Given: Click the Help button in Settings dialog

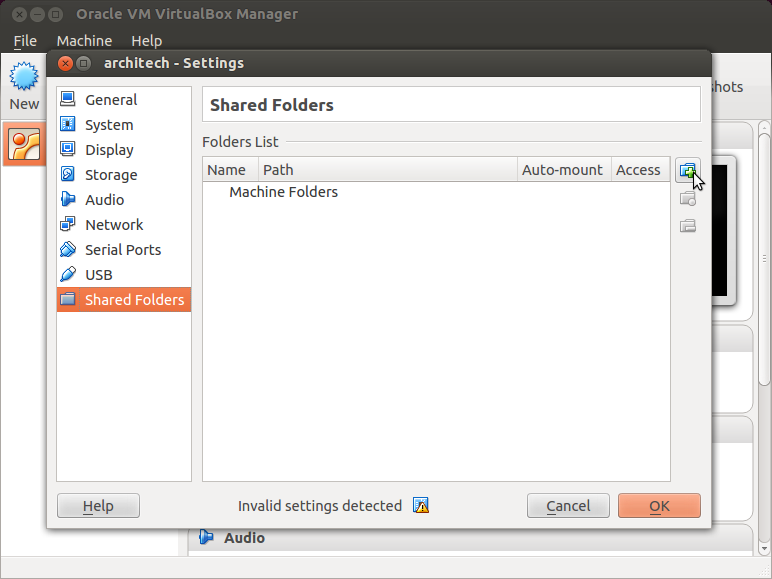Looking at the screenshot, I should (98, 506).
